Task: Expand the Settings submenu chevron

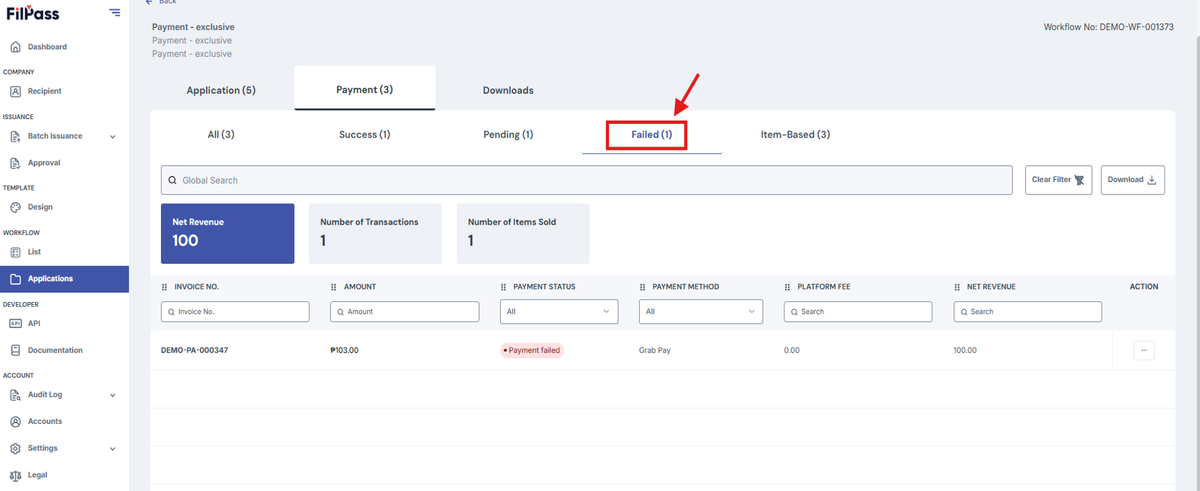Action: [112, 448]
